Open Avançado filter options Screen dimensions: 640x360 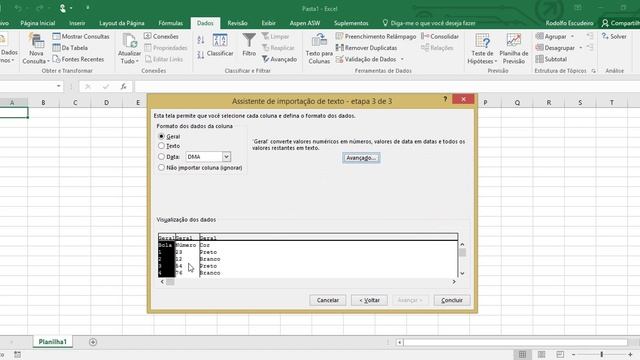280,59
